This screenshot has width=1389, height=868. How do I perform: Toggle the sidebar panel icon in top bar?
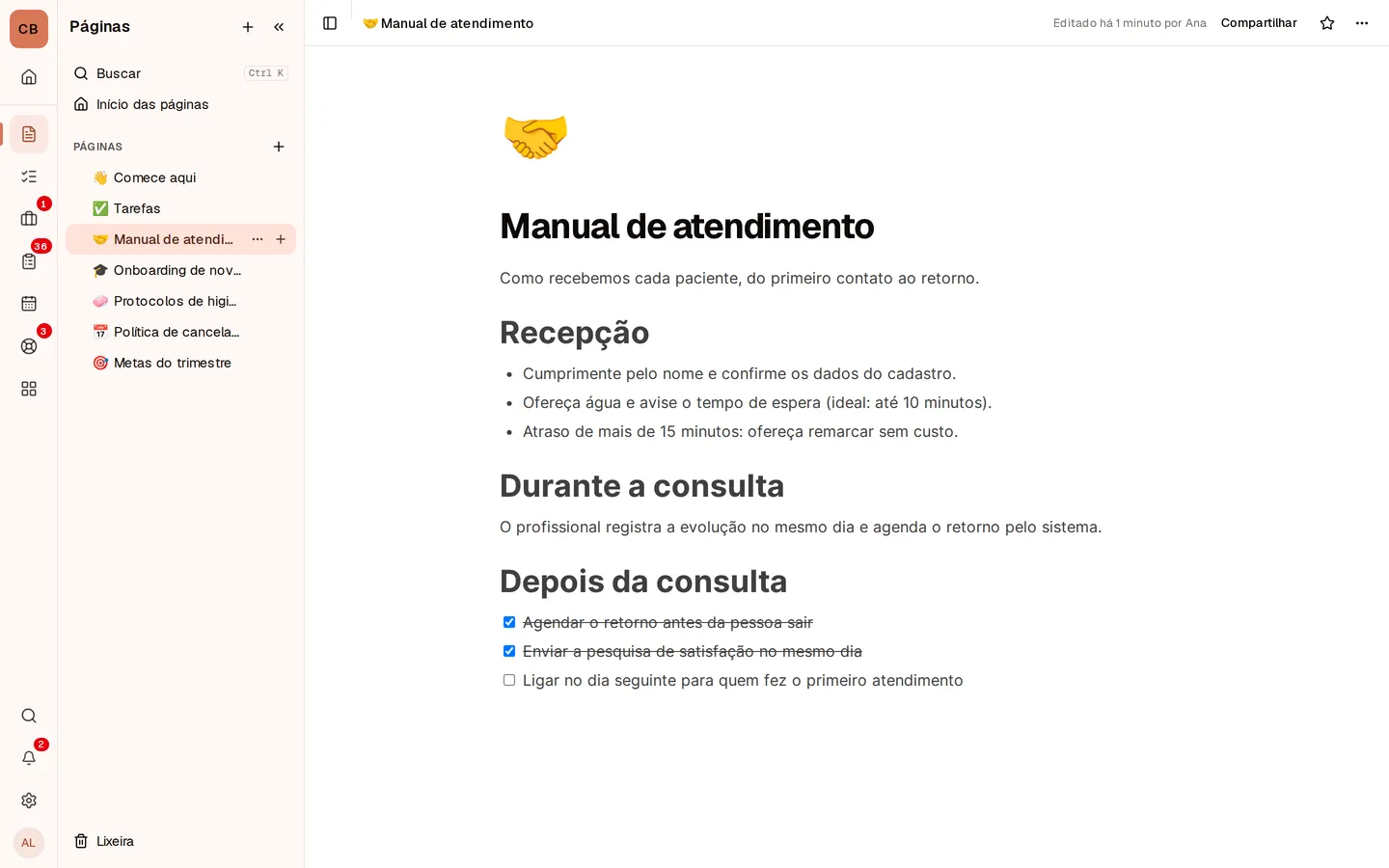pos(330,23)
